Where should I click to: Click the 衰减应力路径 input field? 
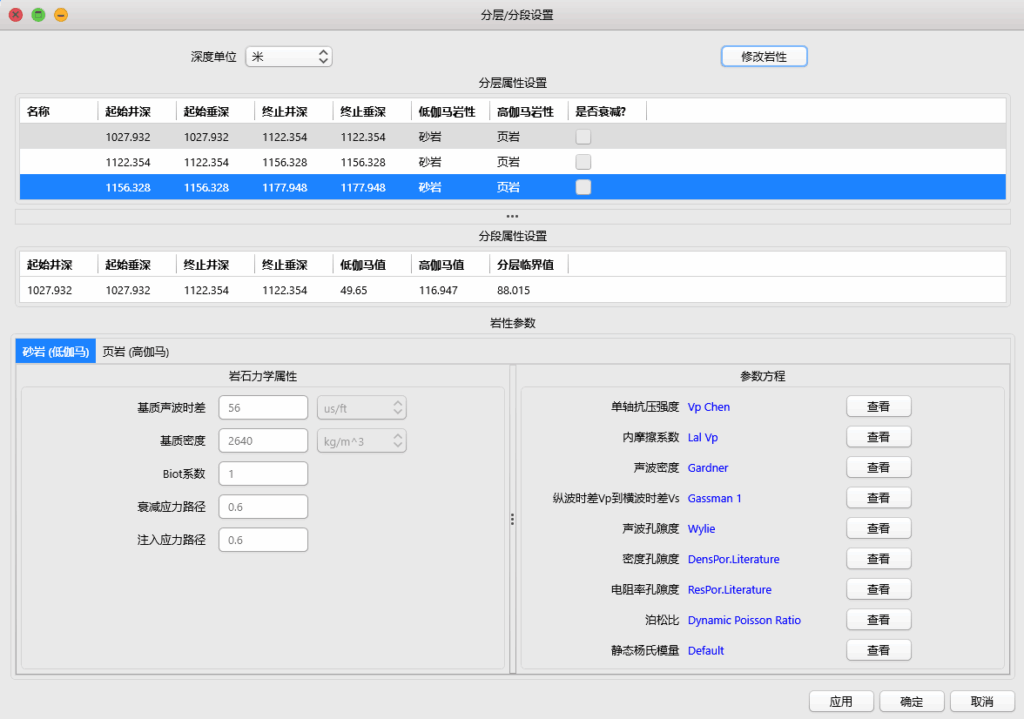[x=263, y=507]
